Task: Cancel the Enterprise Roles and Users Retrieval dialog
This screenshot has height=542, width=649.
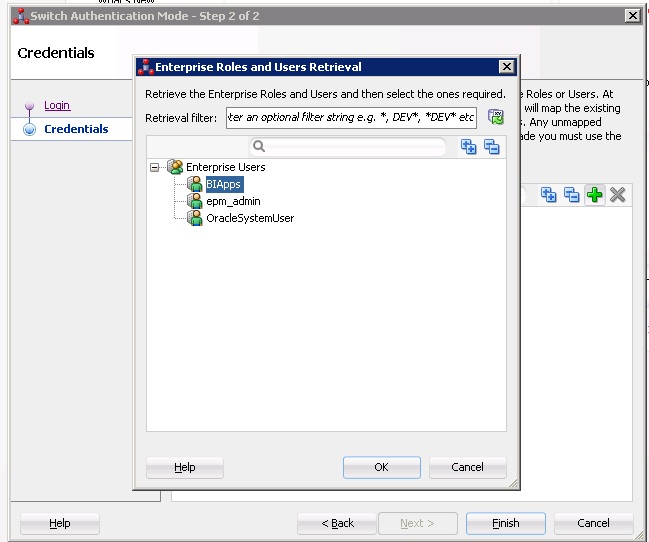Action: (468, 467)
